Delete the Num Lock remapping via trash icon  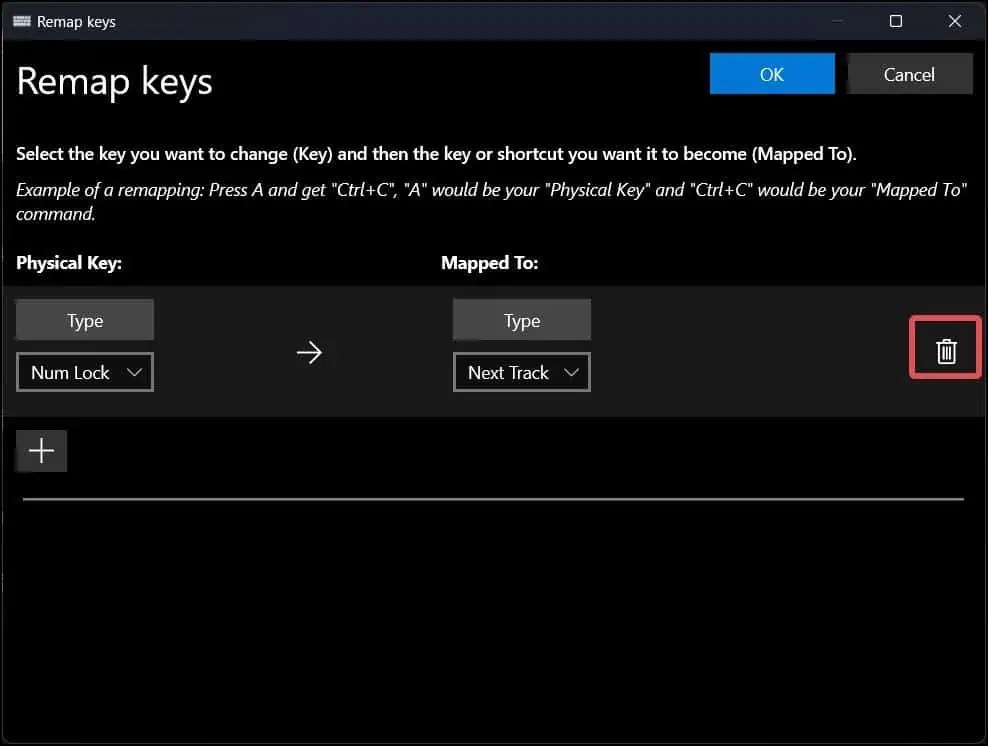tap(944, 348)
